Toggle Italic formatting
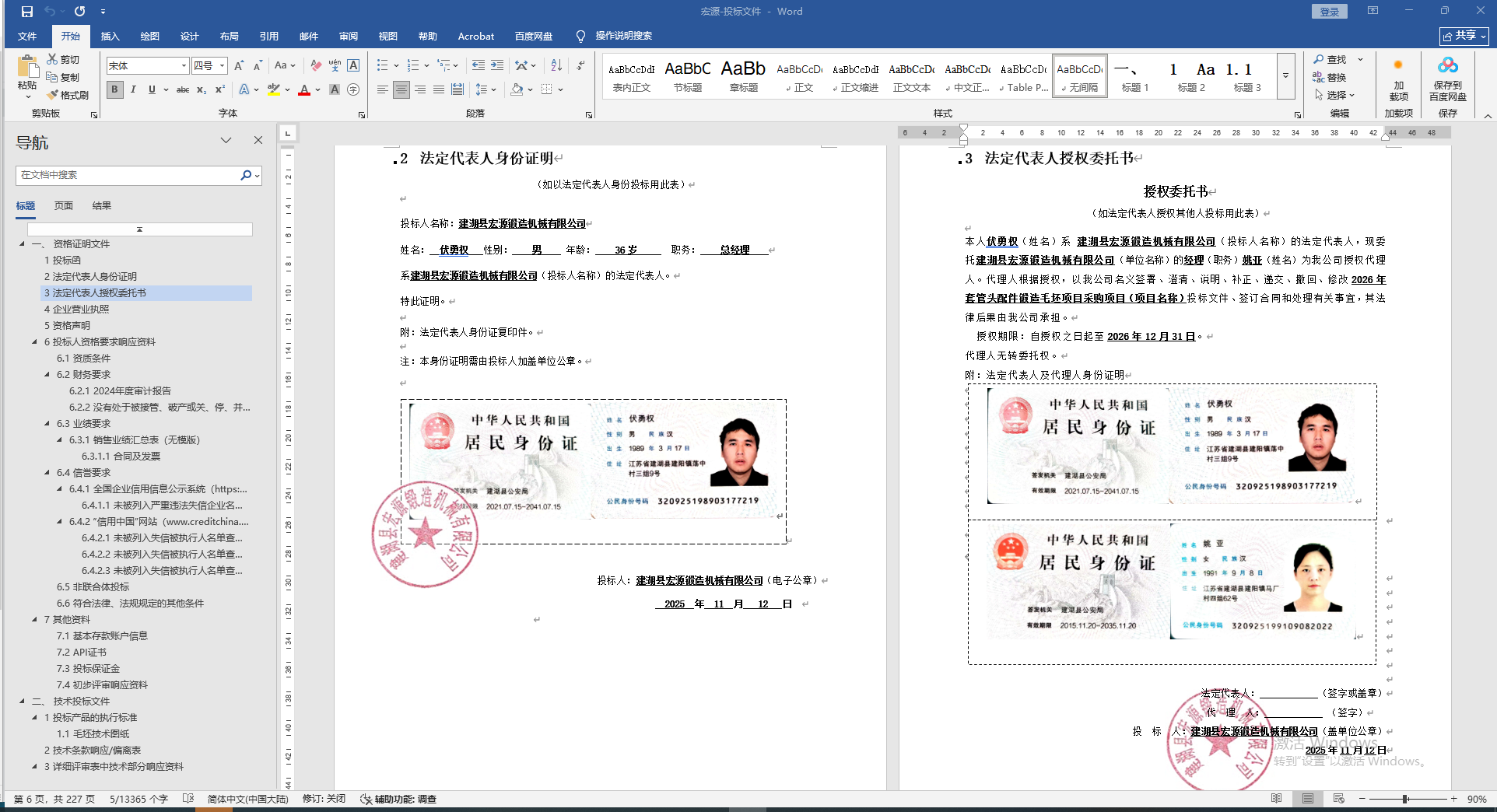 (133, 89)
